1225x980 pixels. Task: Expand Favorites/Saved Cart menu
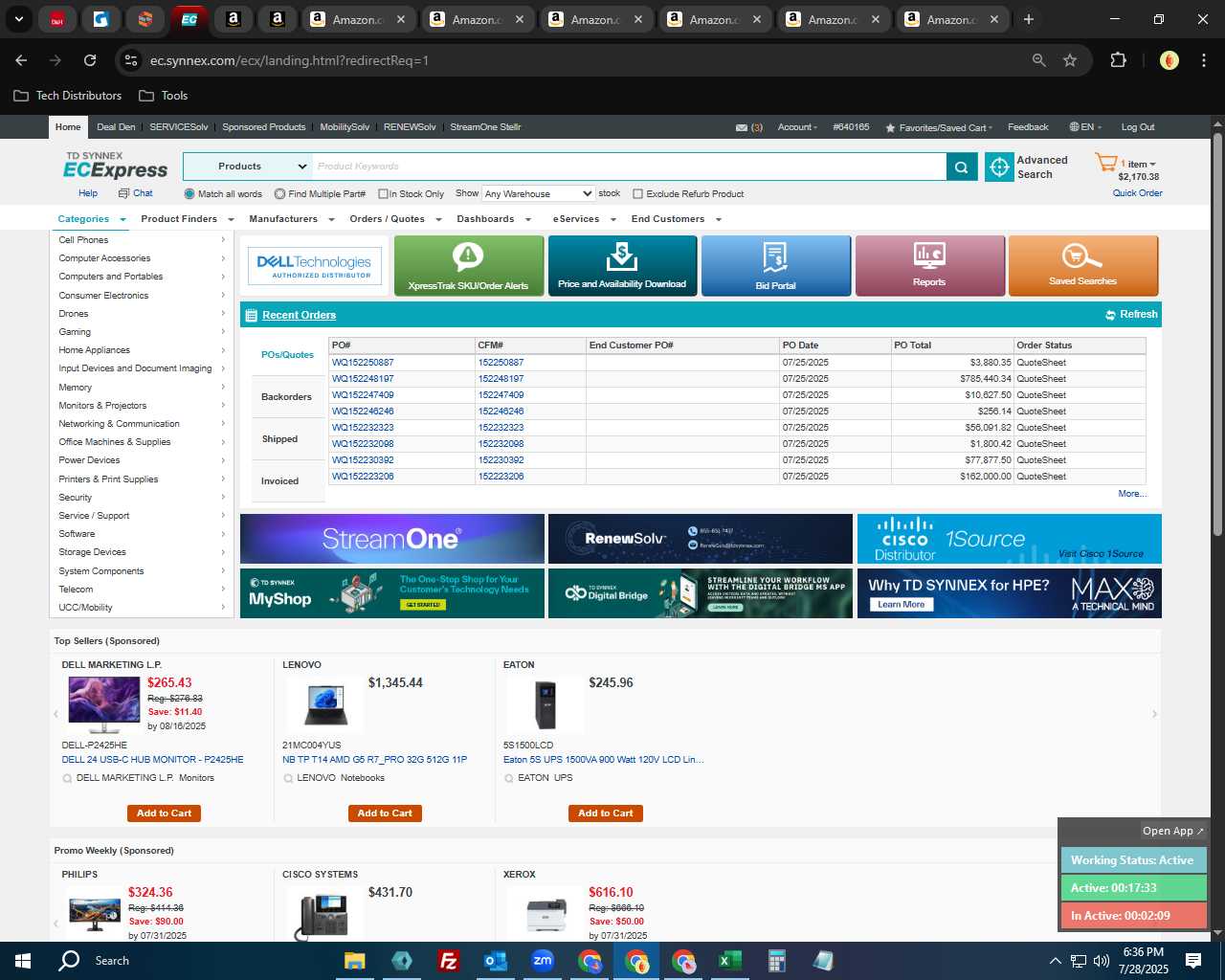coord(939,127)
